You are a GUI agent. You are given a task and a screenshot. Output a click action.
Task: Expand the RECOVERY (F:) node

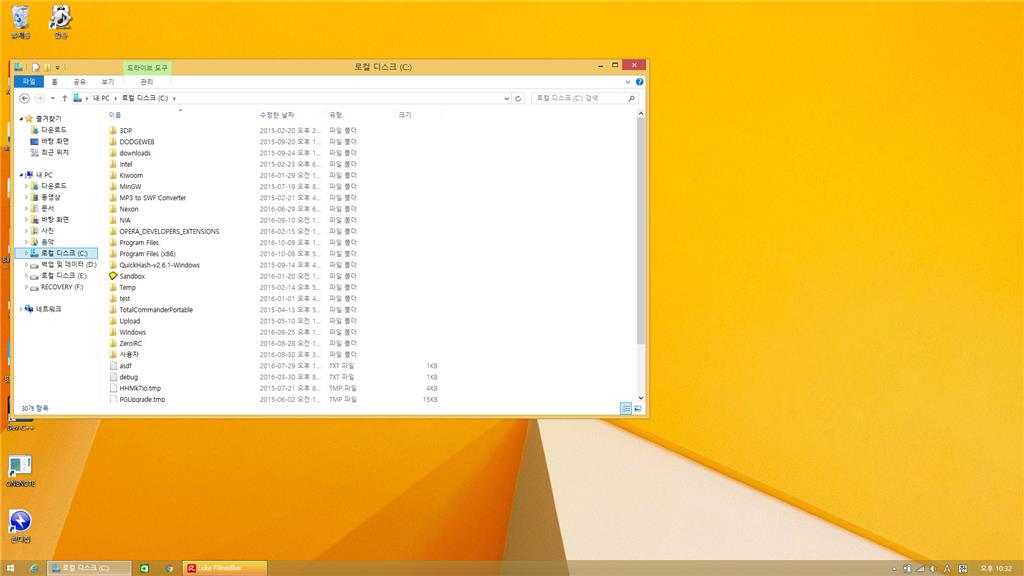tap(26, 287)
